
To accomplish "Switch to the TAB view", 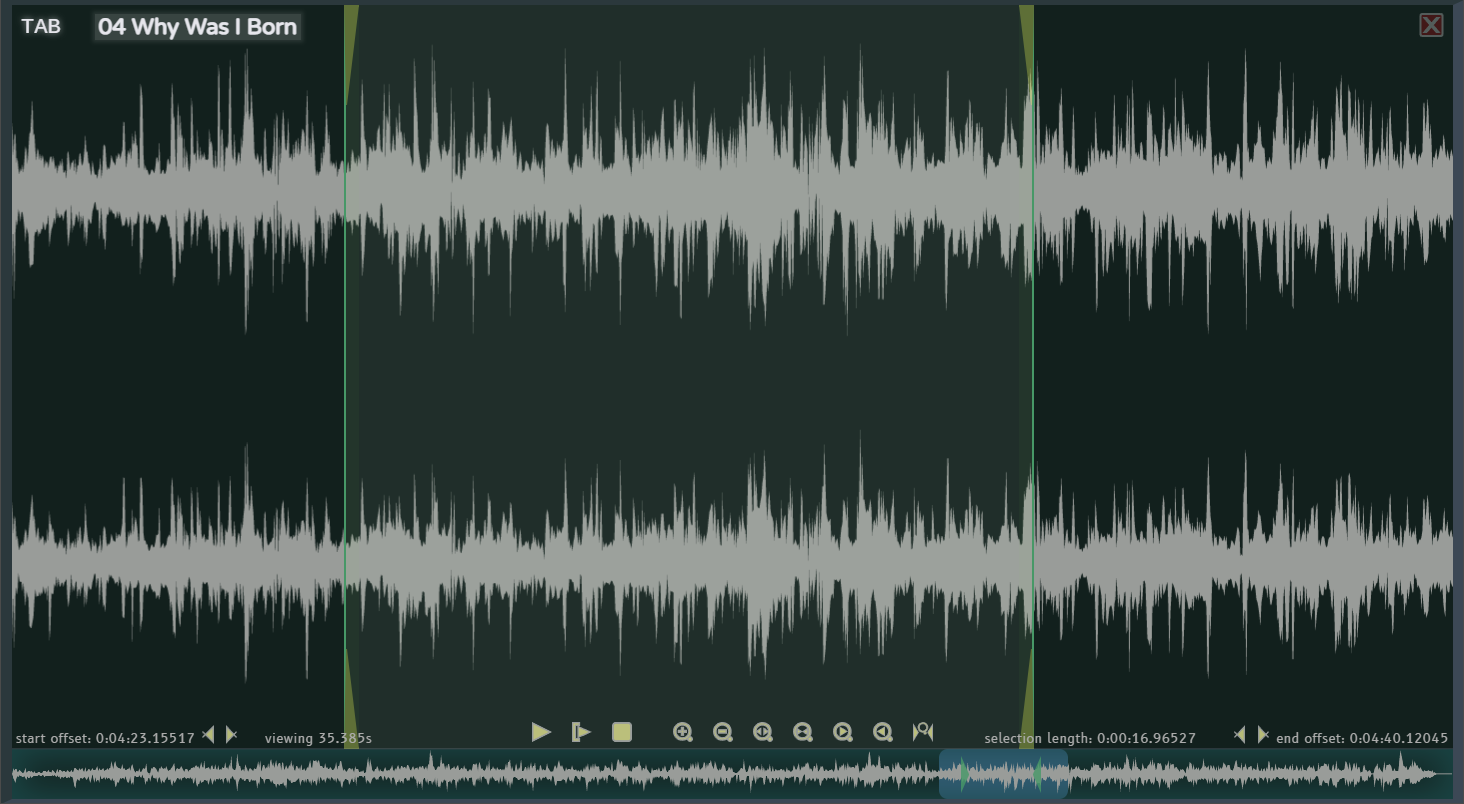I will tap(41, 26).
